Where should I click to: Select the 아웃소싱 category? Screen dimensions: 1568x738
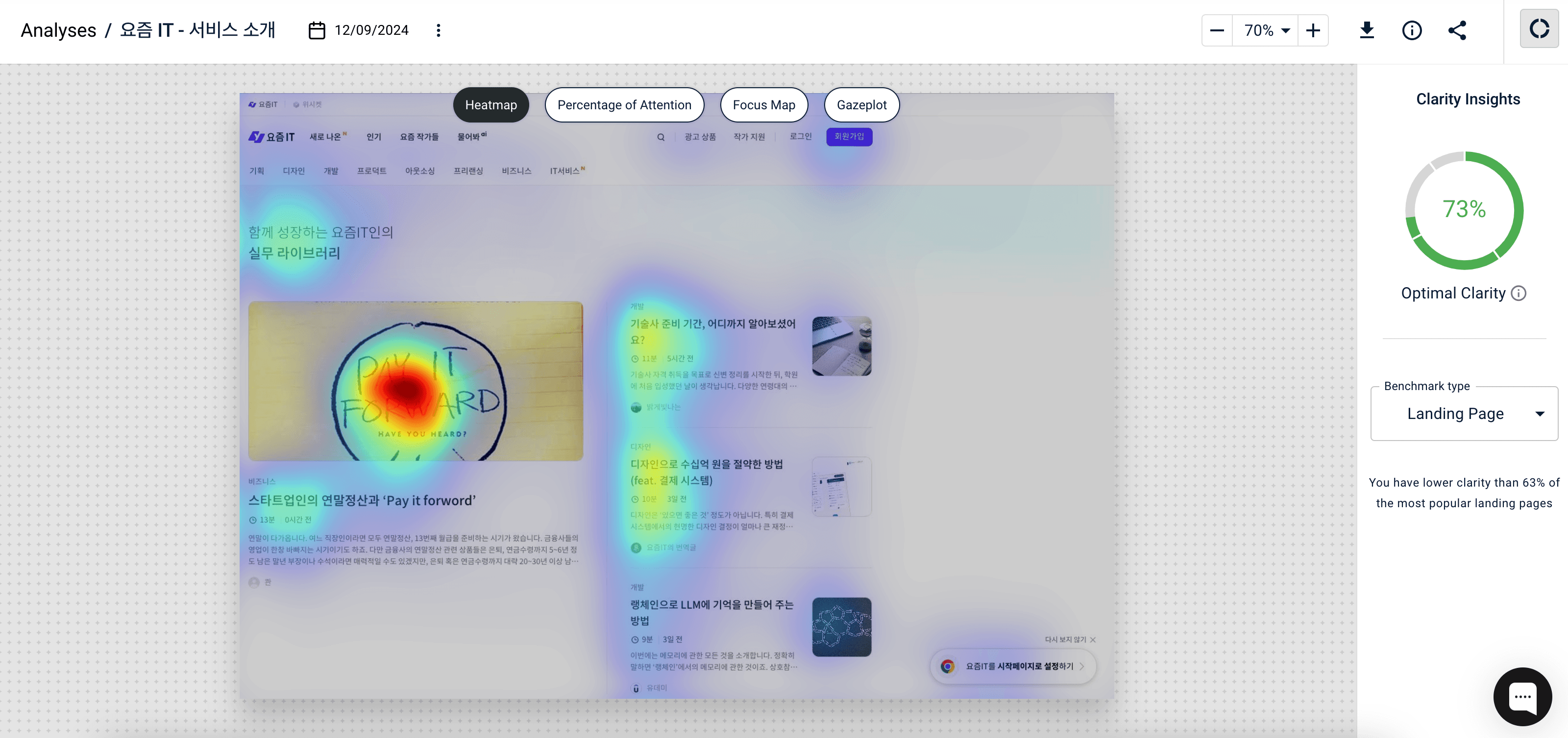point(419,171)
